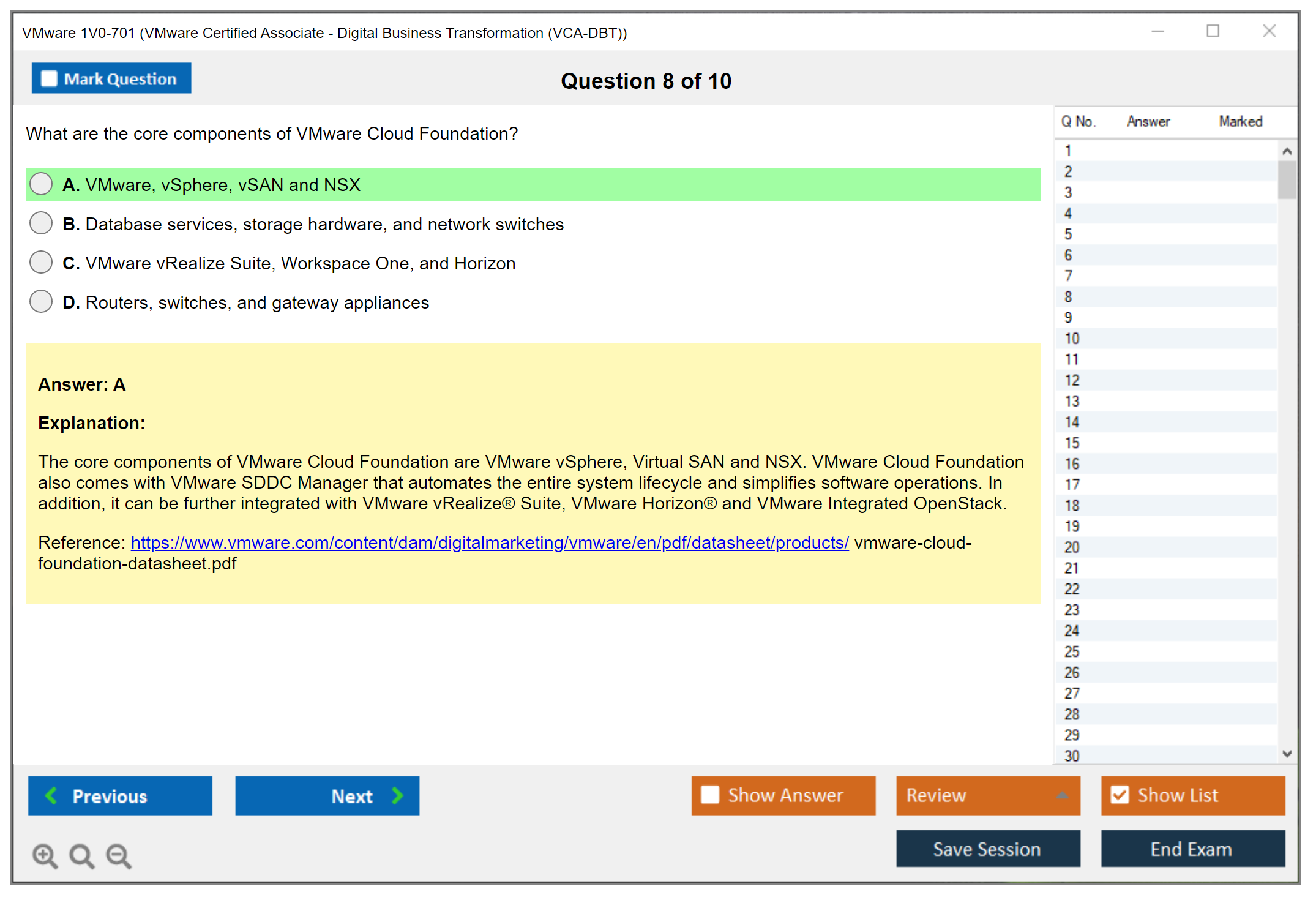
Task: Click the zoom out magnifier icon
Action: (119, 855)
